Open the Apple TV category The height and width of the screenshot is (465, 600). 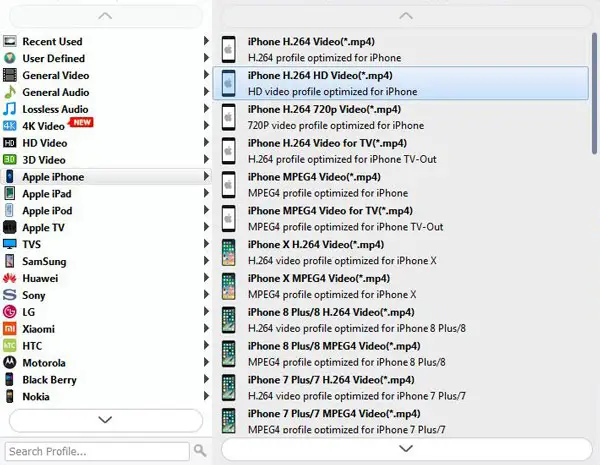pyautogui.click(x=106, y=227)
